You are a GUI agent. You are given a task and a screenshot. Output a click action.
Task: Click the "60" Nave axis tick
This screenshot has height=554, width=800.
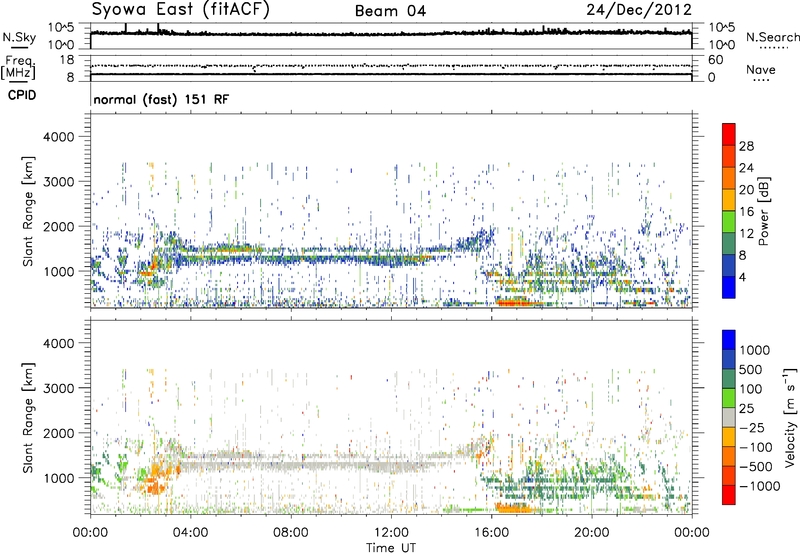(x=715, y=60)
